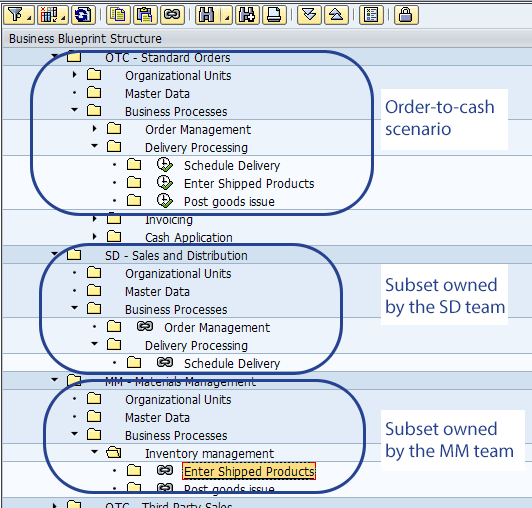The image size is (532, 508).
Task: Click the open folder icon of Inventory management
Action: point(114,452)
